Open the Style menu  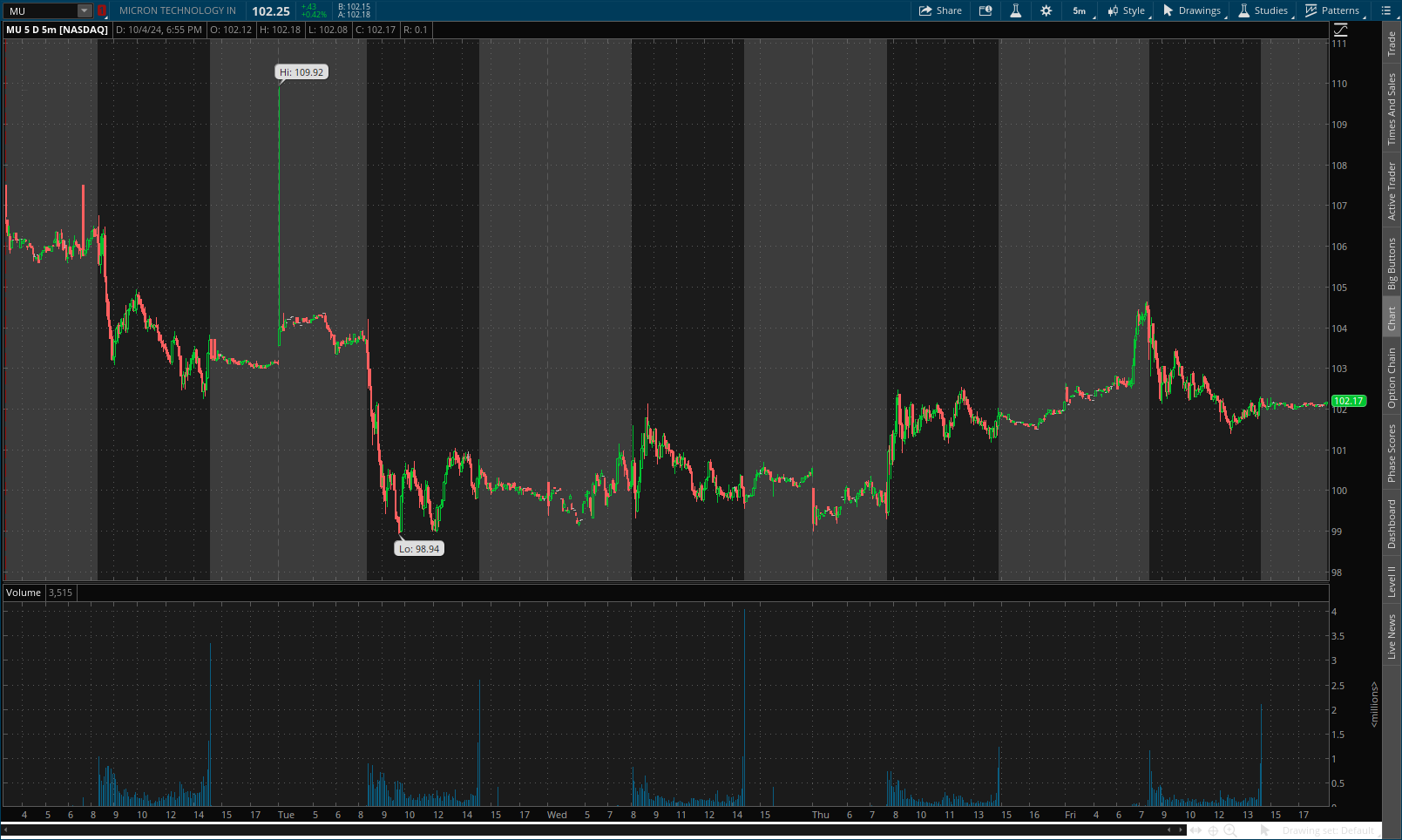(x=1126, y=10)
